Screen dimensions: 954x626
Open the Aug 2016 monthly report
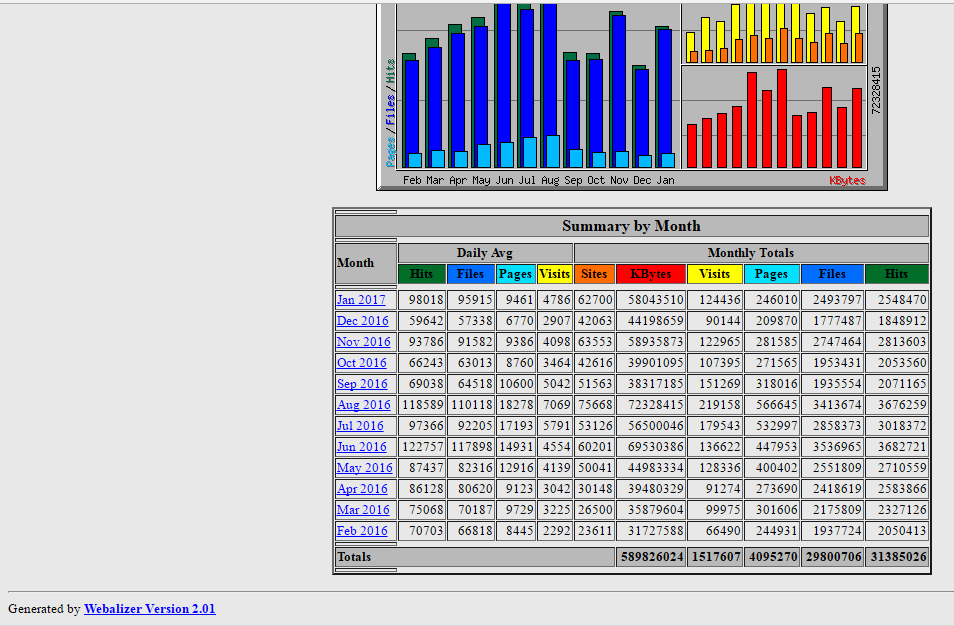point(363,405)
